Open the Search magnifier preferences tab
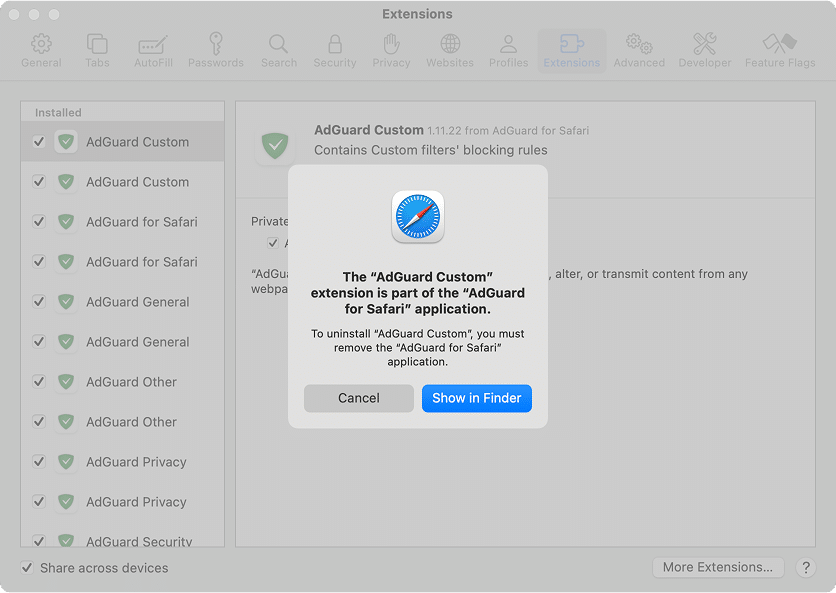 click(x=278, y=51)
